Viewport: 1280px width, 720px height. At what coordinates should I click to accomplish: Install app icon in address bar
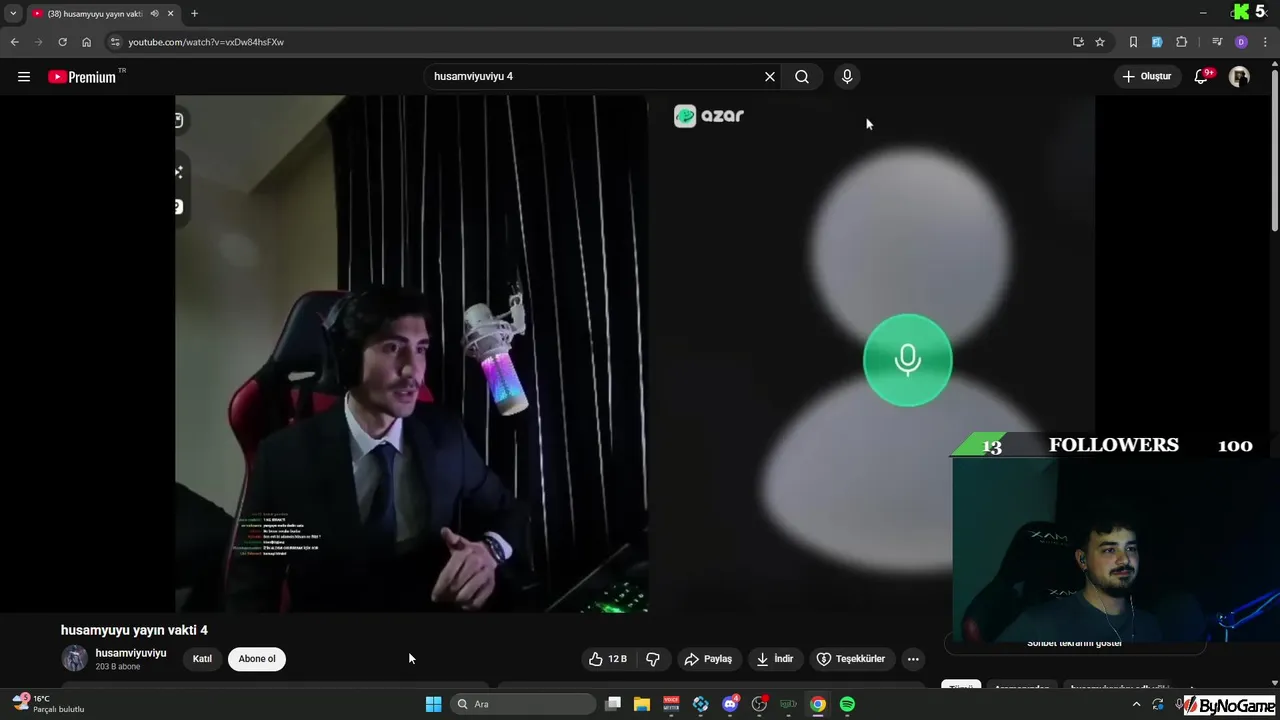[x=1078, y=42]
